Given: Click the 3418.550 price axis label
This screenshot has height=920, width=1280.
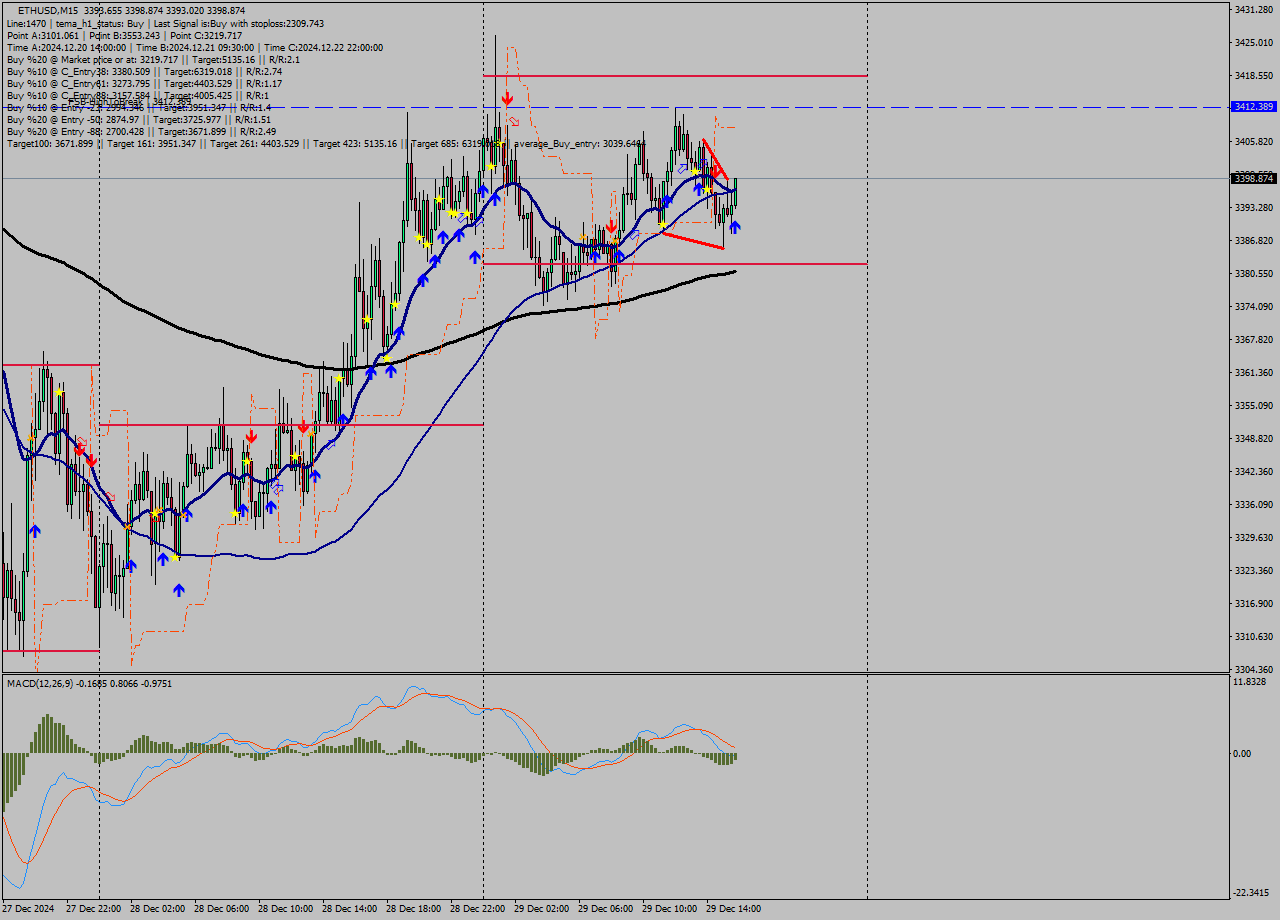Looking at the screenshot, I should coord(1253,75).
